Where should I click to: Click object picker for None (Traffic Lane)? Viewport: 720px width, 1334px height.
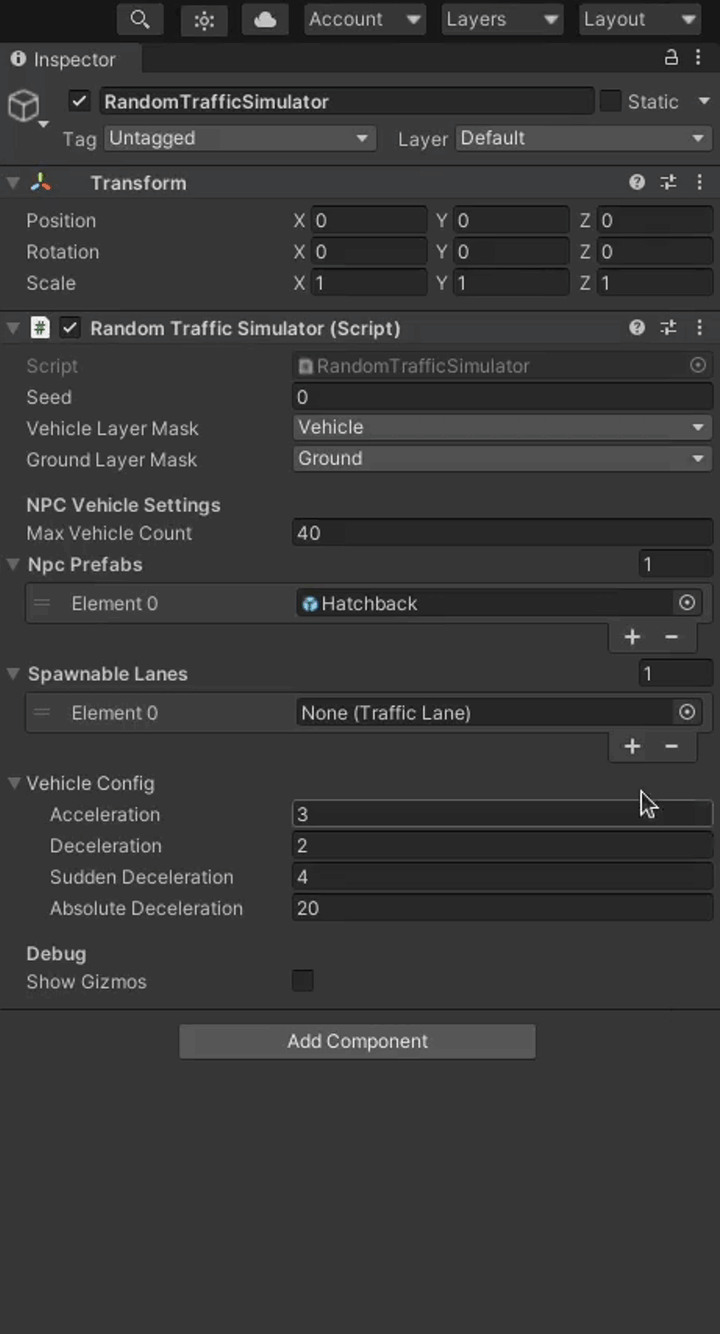coord(687,712)
